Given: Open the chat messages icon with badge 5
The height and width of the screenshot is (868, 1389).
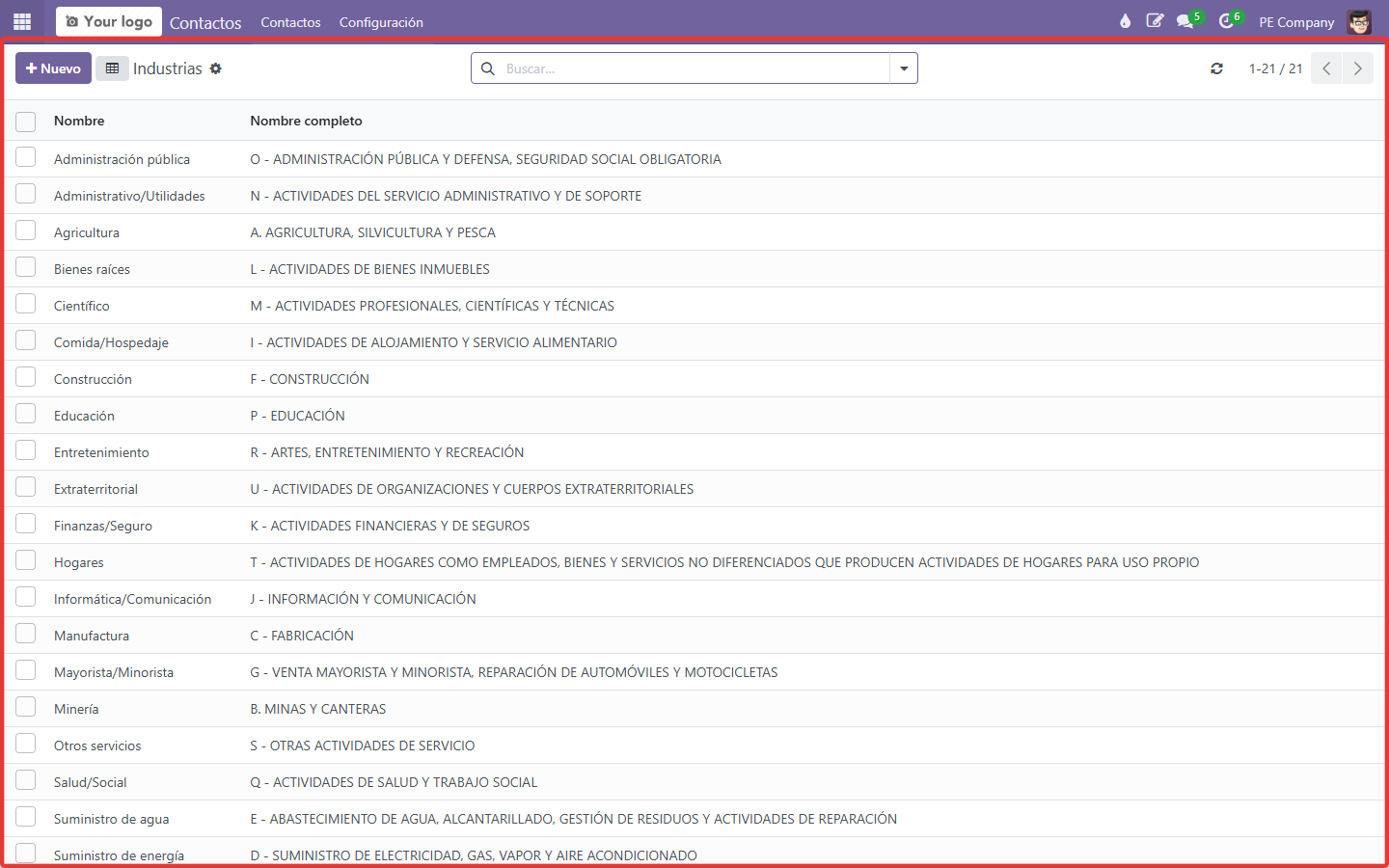Looking at the screenshot, I should [x=1187, y=21].
